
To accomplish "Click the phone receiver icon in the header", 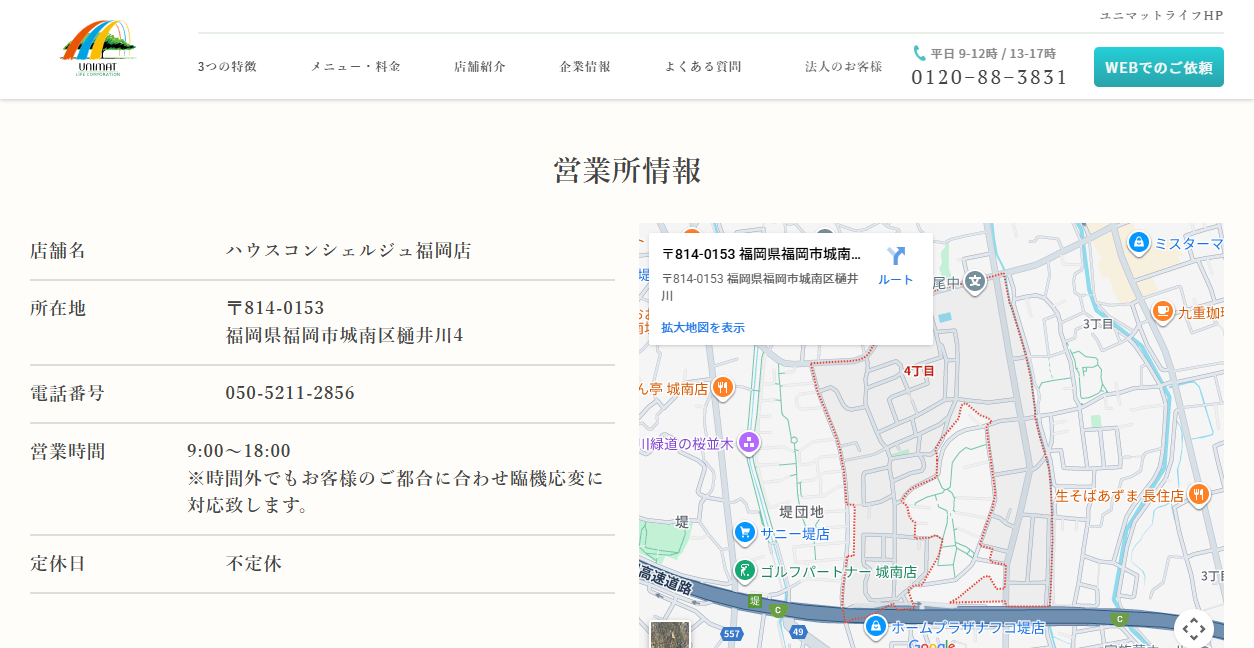I will [x=919, y=52].
